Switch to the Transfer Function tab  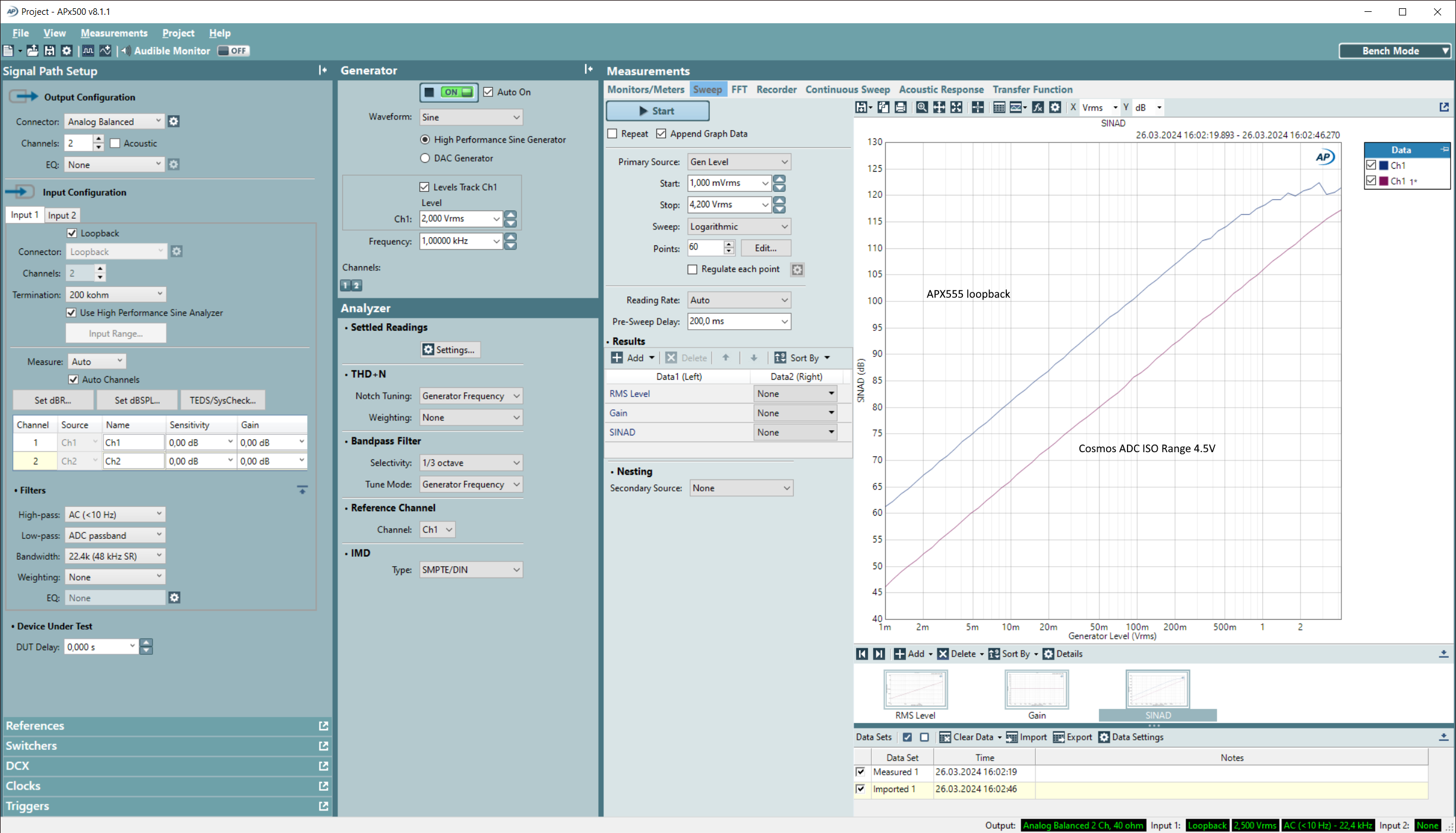pyautogui.click(x=1032, y=90)
